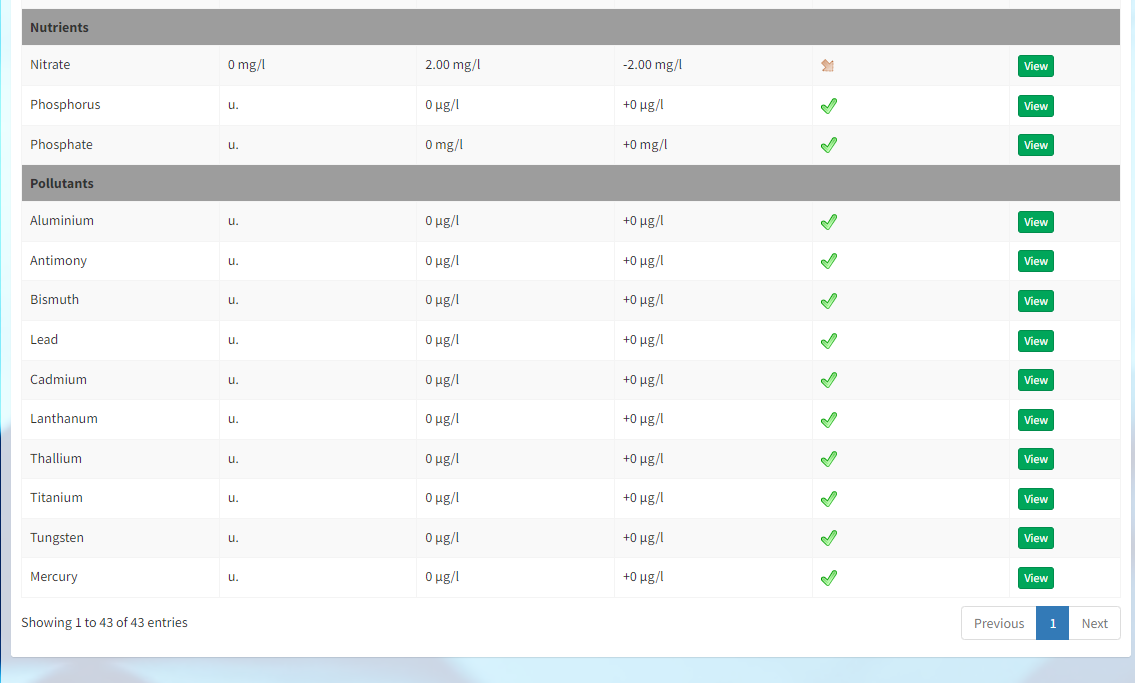Select the Aluminium row name
The height and width of the screenshot is (683, 1135).
coord(62,221)
